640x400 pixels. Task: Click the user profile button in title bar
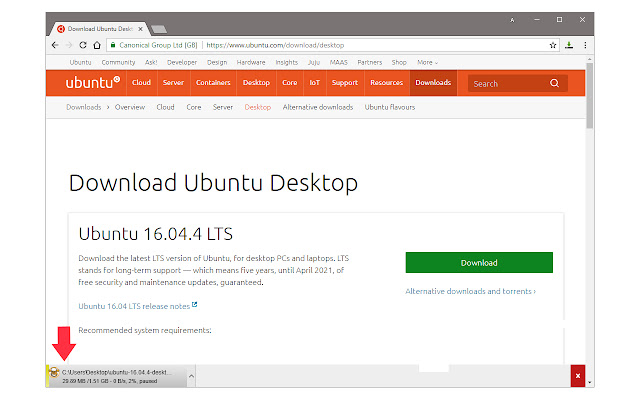coord(512,20)
